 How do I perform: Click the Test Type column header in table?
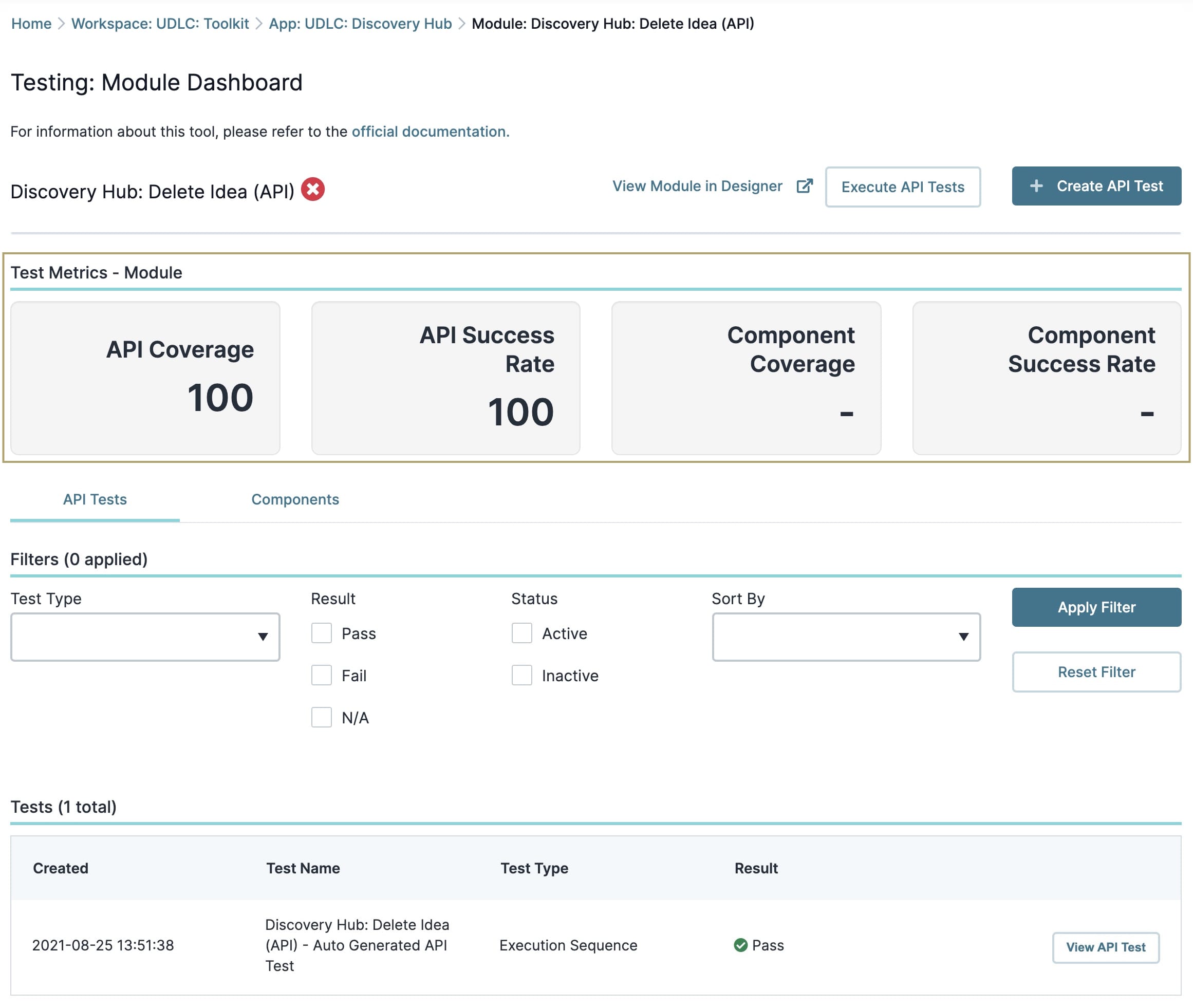coord(534,868)
